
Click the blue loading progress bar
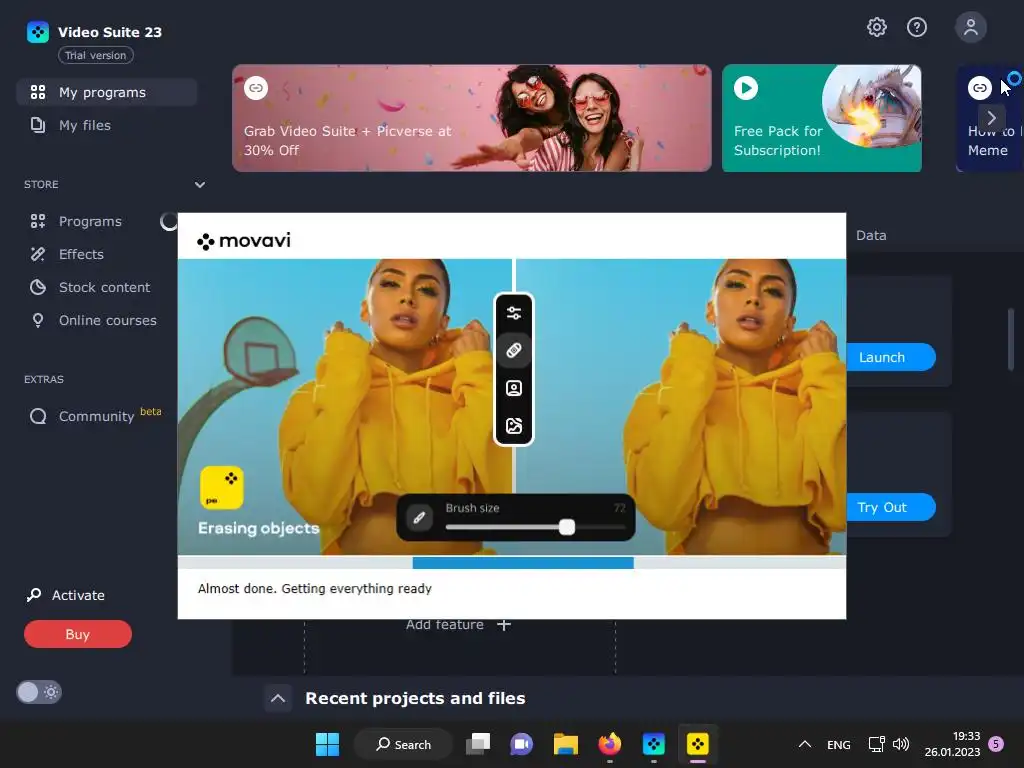tap(522, 563)
